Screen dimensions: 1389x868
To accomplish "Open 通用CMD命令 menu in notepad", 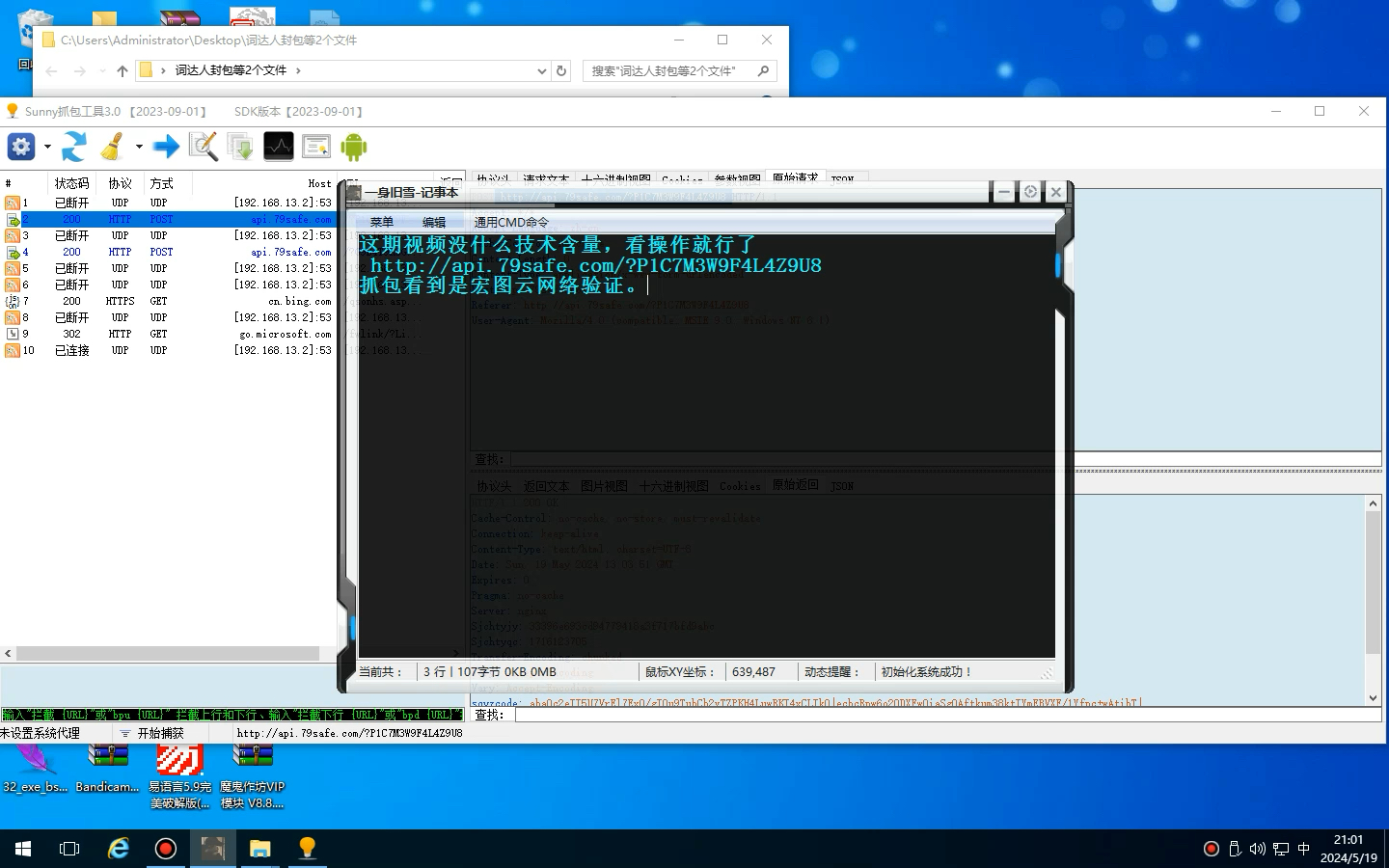I will (511, 222).
